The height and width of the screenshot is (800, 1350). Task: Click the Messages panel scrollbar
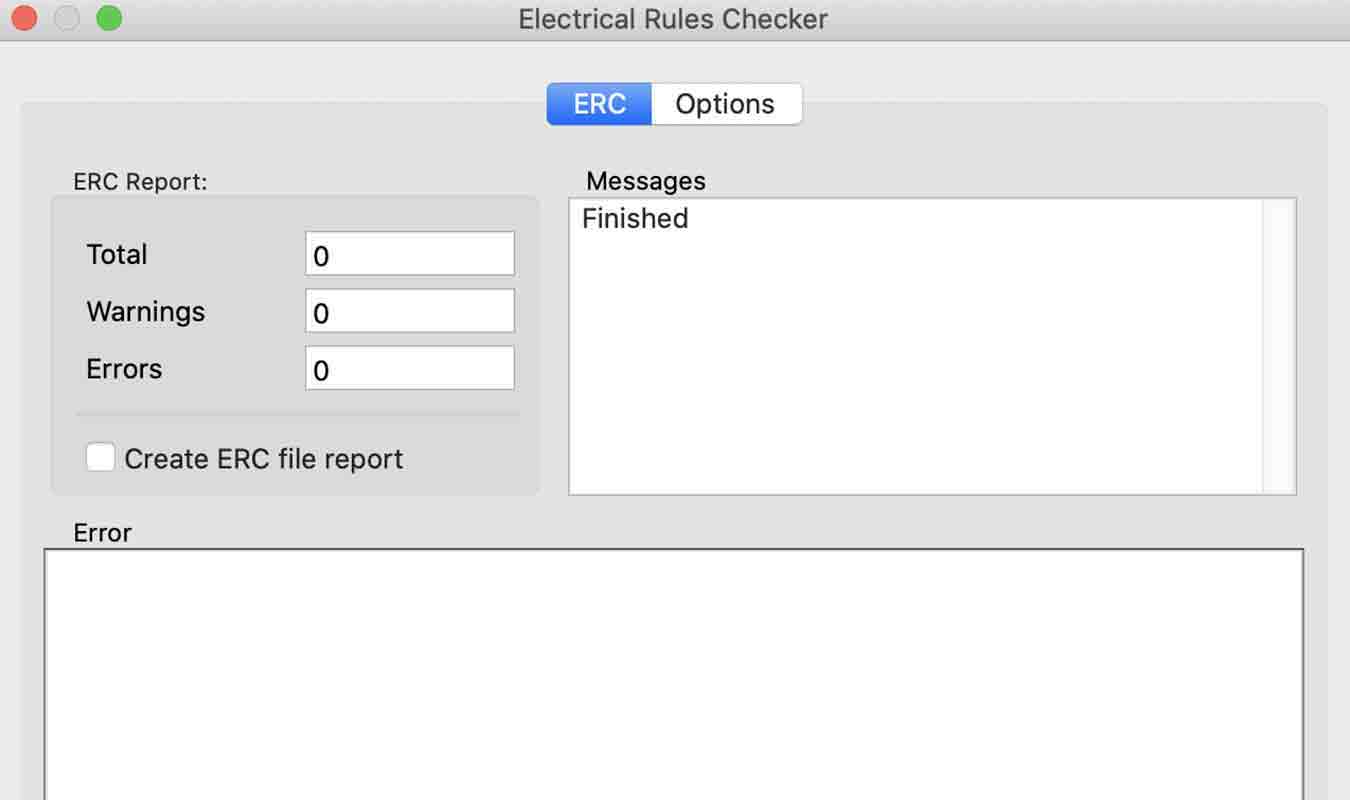pos(1279,346)
